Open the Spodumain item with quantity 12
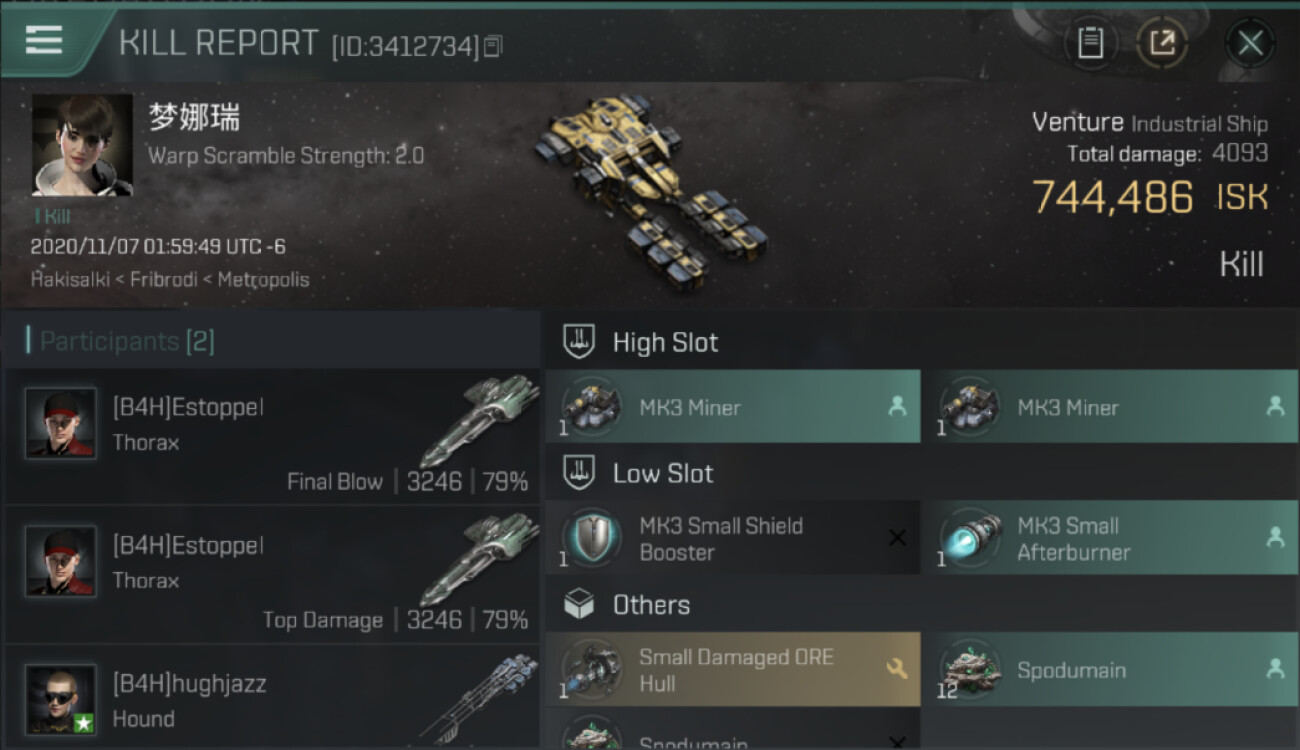This screenshot has width=1300, height=750. [x=1111, y=670]
